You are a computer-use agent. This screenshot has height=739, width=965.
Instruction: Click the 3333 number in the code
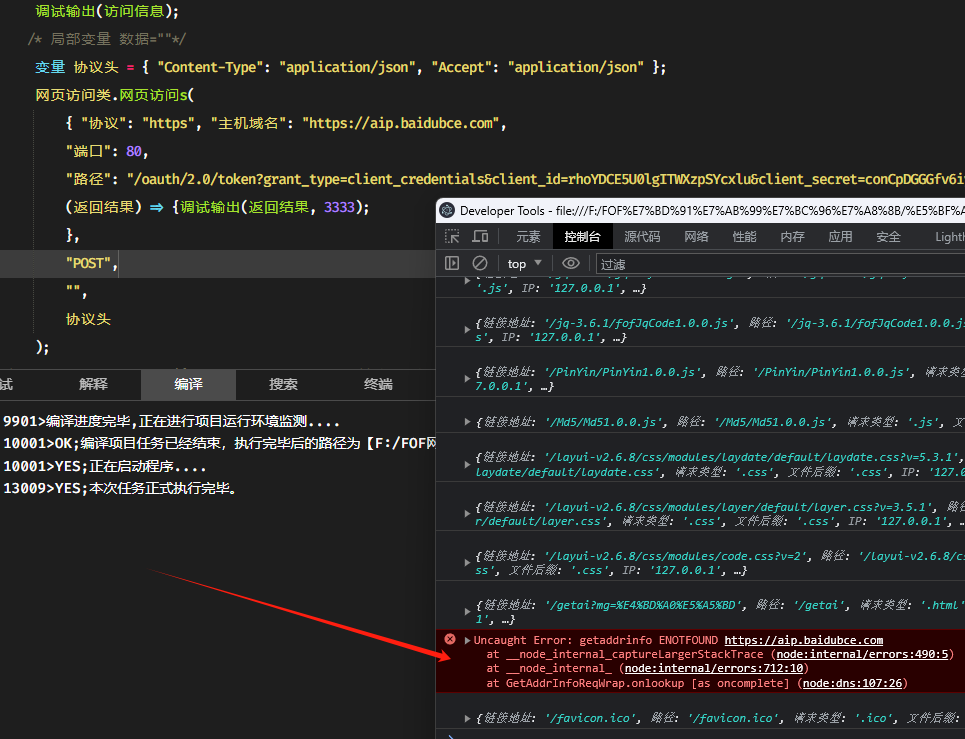click(x=339, y=207)
